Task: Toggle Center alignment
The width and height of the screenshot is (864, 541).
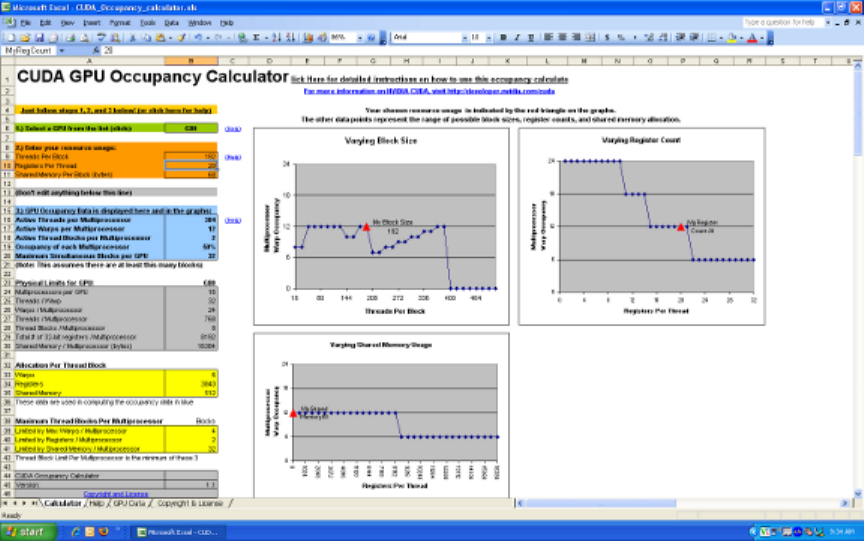Action: coord(561,37)
